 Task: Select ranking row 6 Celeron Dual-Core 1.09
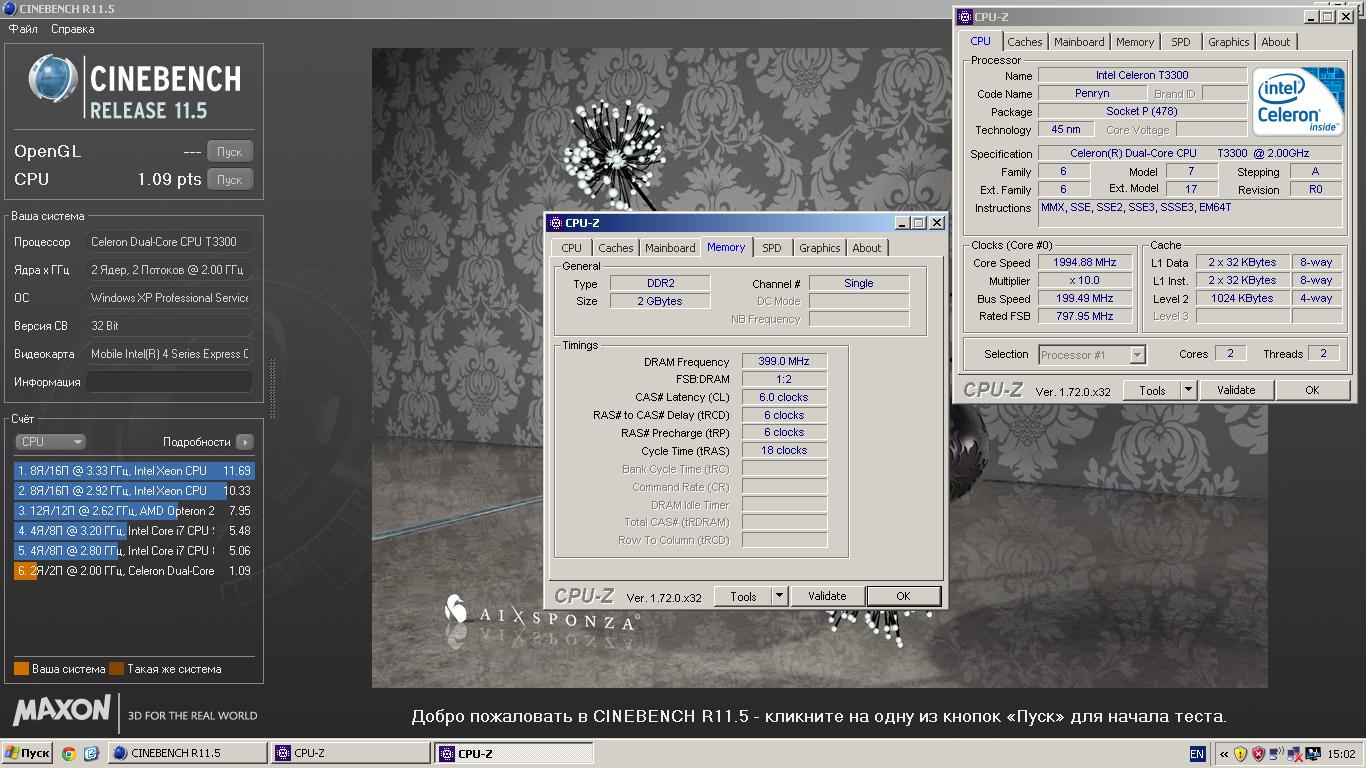coord(134,571)
